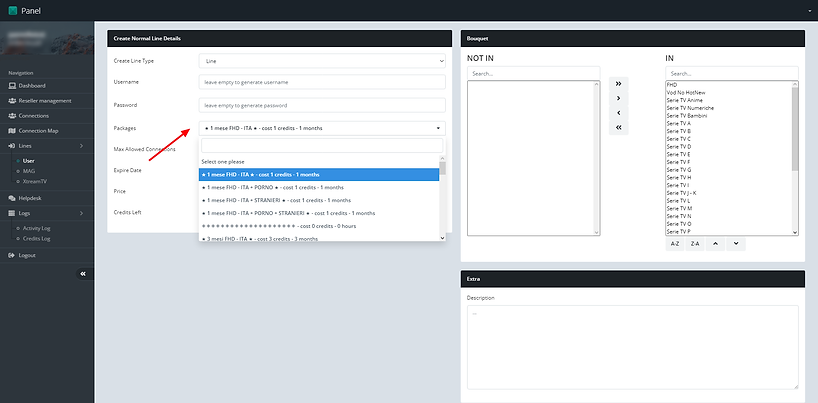
Task: Sort IN list A-Z
Action: coord(675,244)
